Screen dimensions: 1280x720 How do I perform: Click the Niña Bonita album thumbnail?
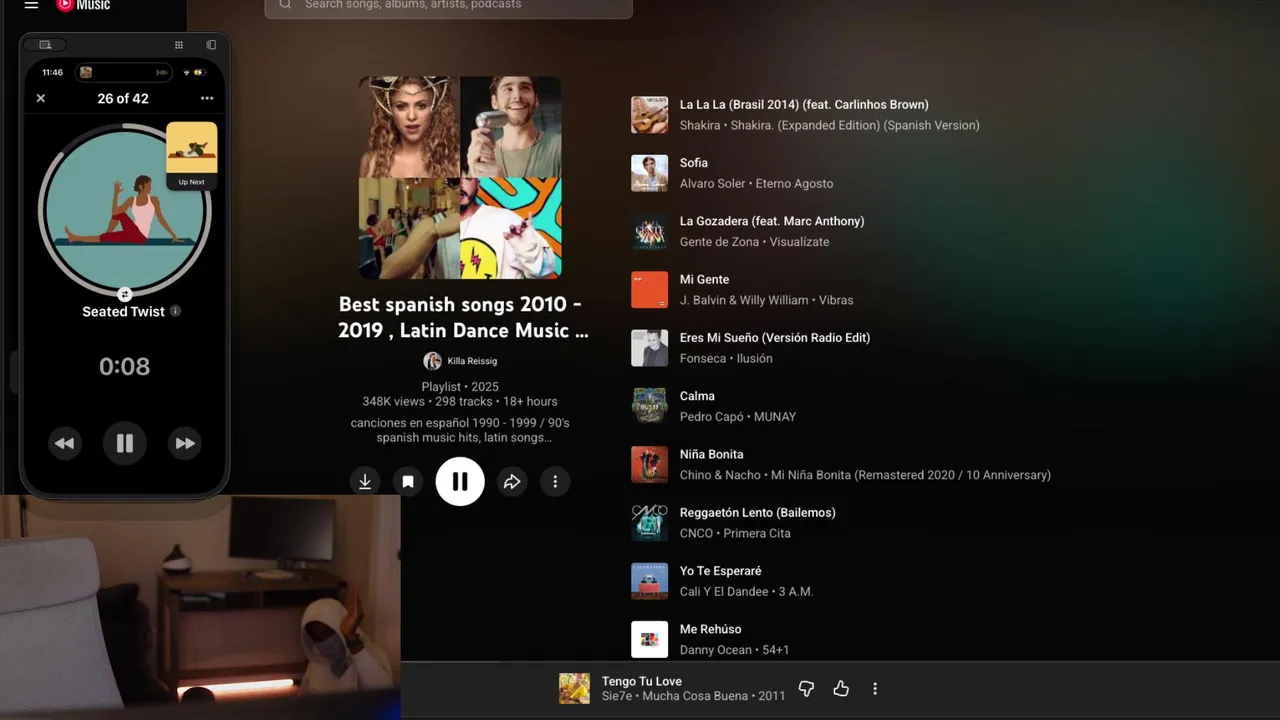tap(650, 465)
